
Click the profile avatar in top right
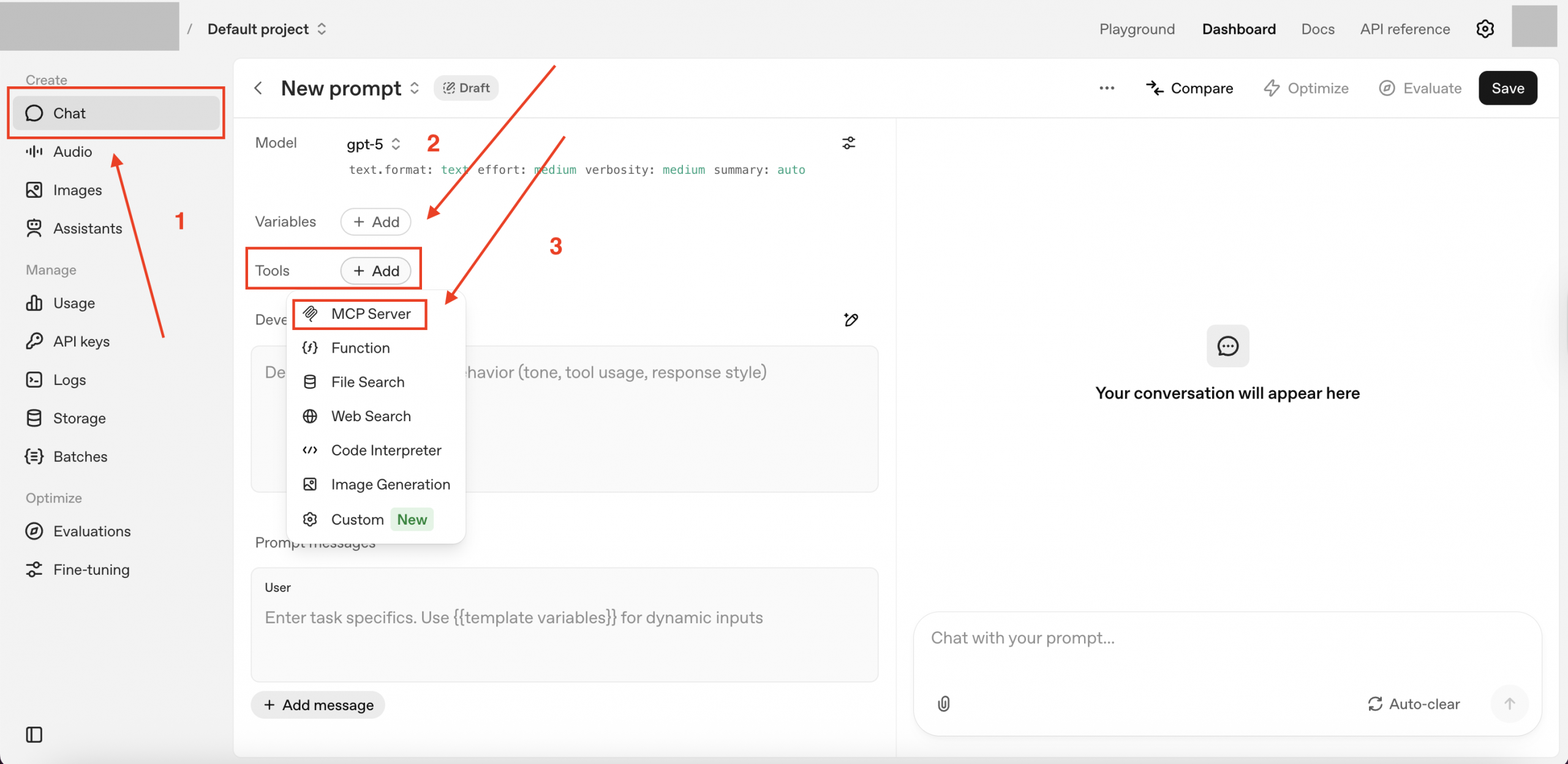[x=1534, y=26]
